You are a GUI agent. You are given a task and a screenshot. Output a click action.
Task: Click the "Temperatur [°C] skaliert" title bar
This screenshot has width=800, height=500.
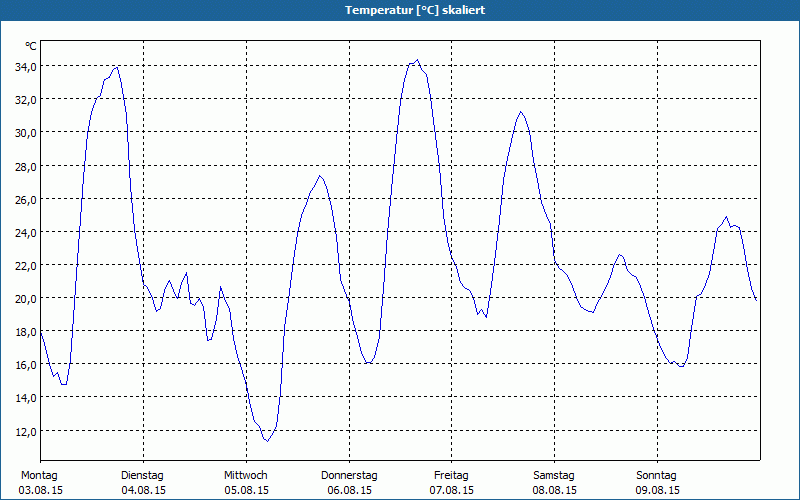pyautogui.click(x=400, y=10)
